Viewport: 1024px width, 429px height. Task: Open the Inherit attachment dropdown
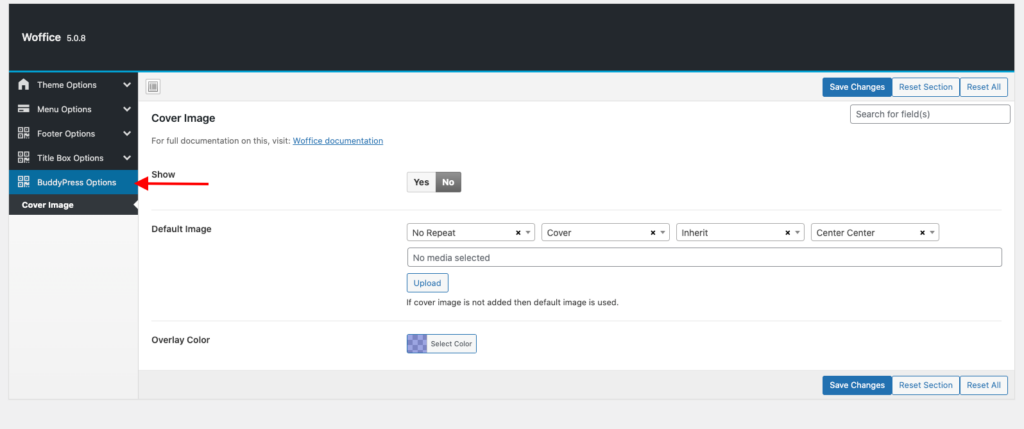click(x=733, y=233)
